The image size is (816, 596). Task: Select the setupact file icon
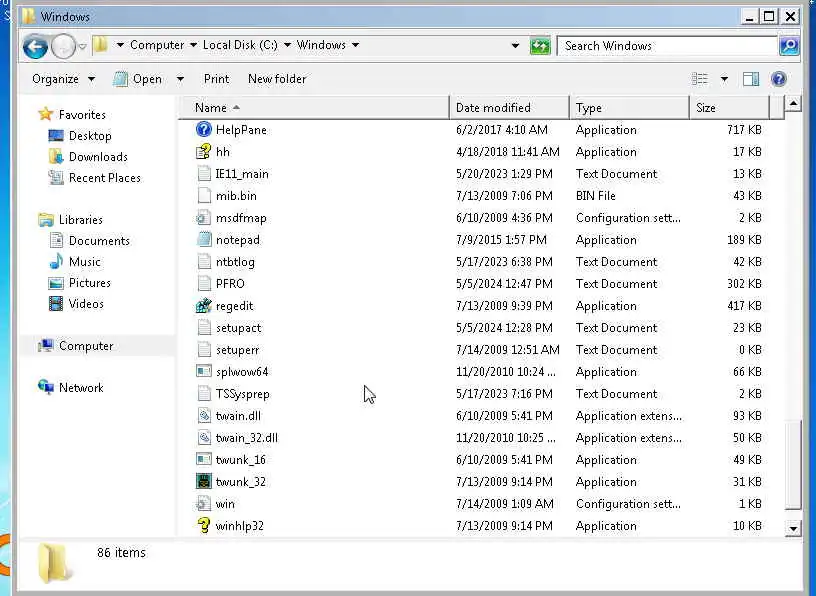(203, 327)
